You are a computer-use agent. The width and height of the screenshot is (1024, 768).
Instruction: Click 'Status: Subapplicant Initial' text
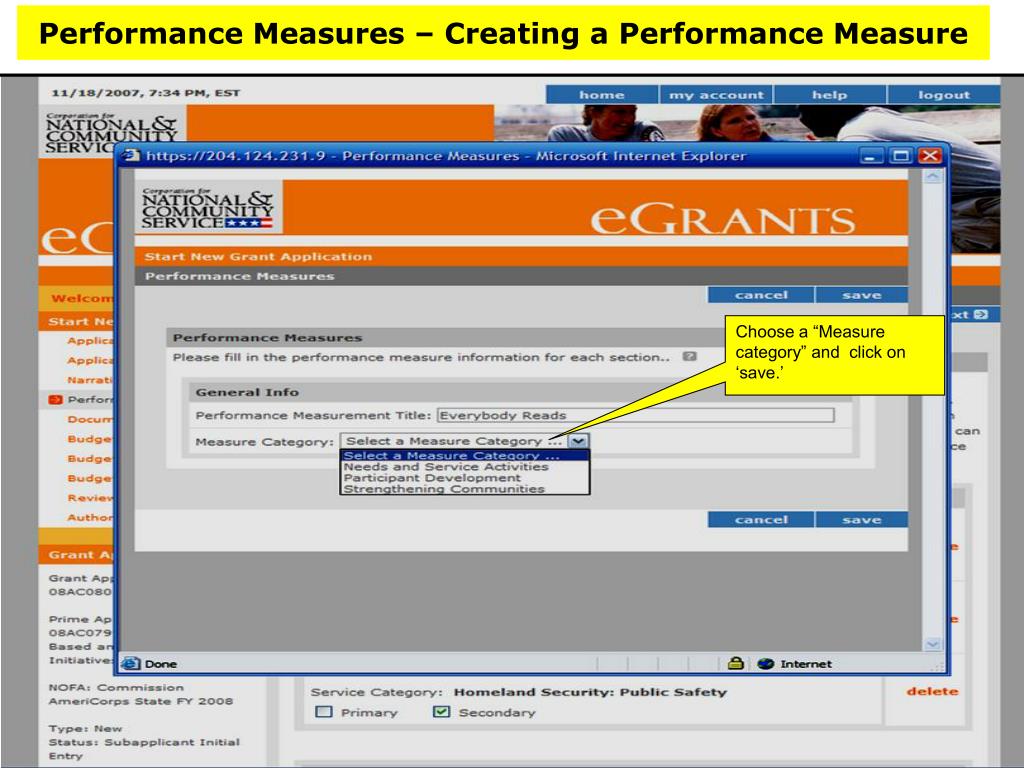coord(144,742)
